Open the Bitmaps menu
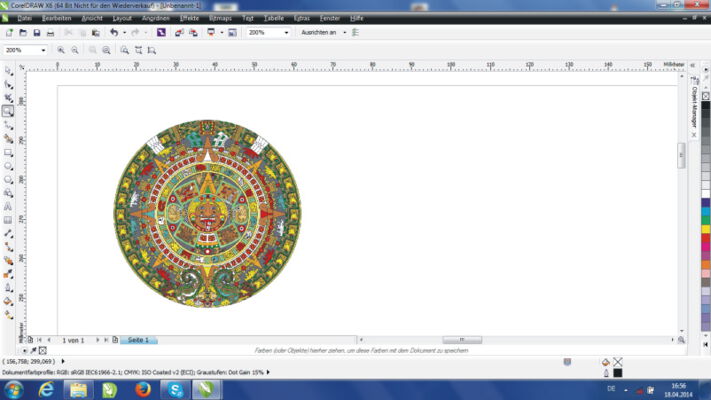711x400 pixels. (221, 18)
